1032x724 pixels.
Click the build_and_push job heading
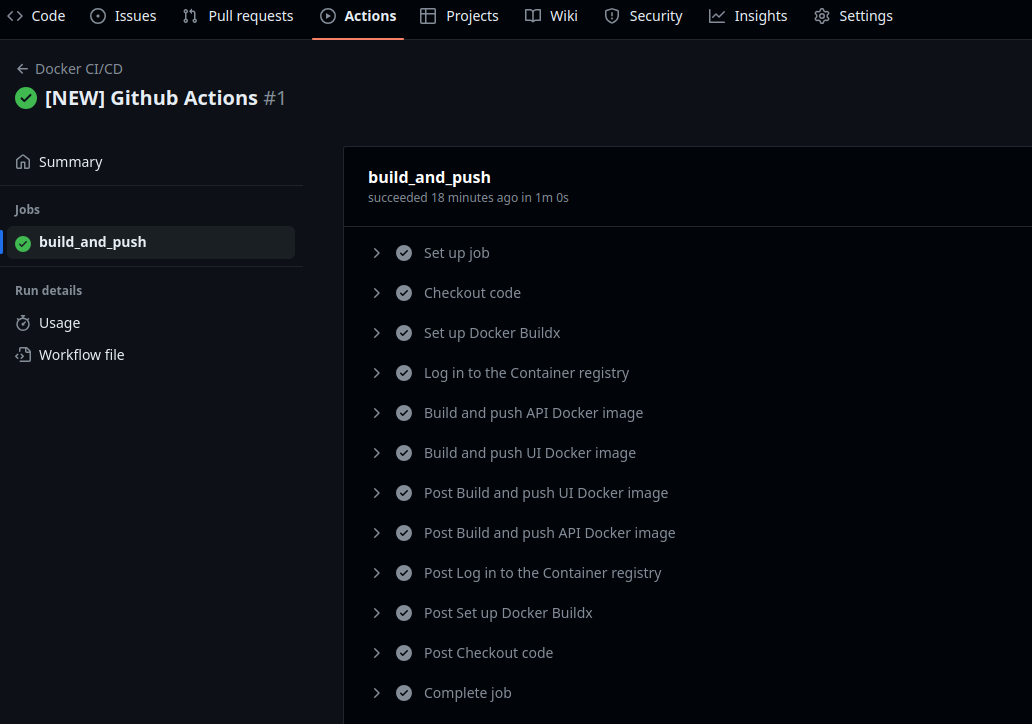pos(429,178)
